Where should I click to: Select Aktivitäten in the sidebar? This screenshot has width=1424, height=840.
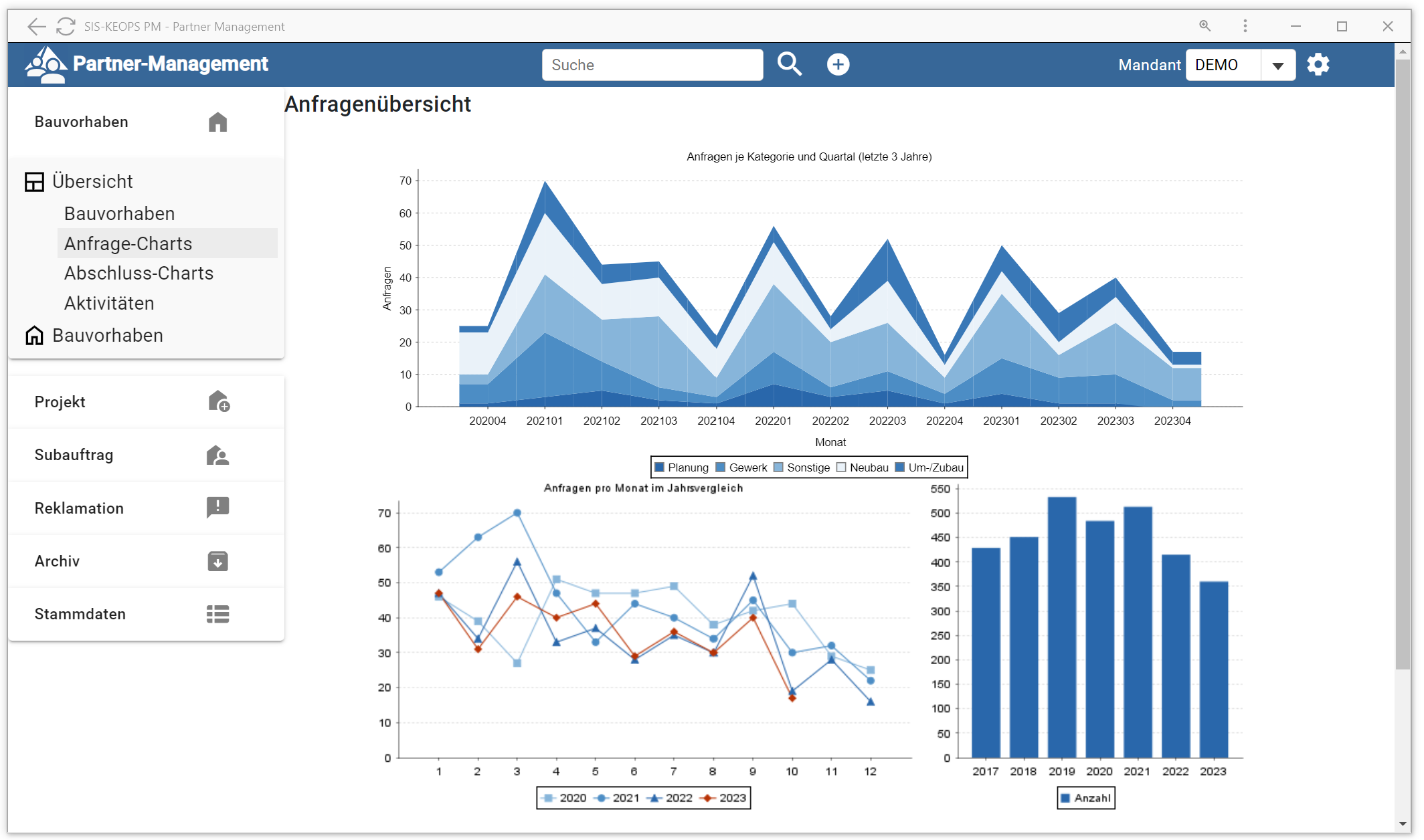point(109,304)
